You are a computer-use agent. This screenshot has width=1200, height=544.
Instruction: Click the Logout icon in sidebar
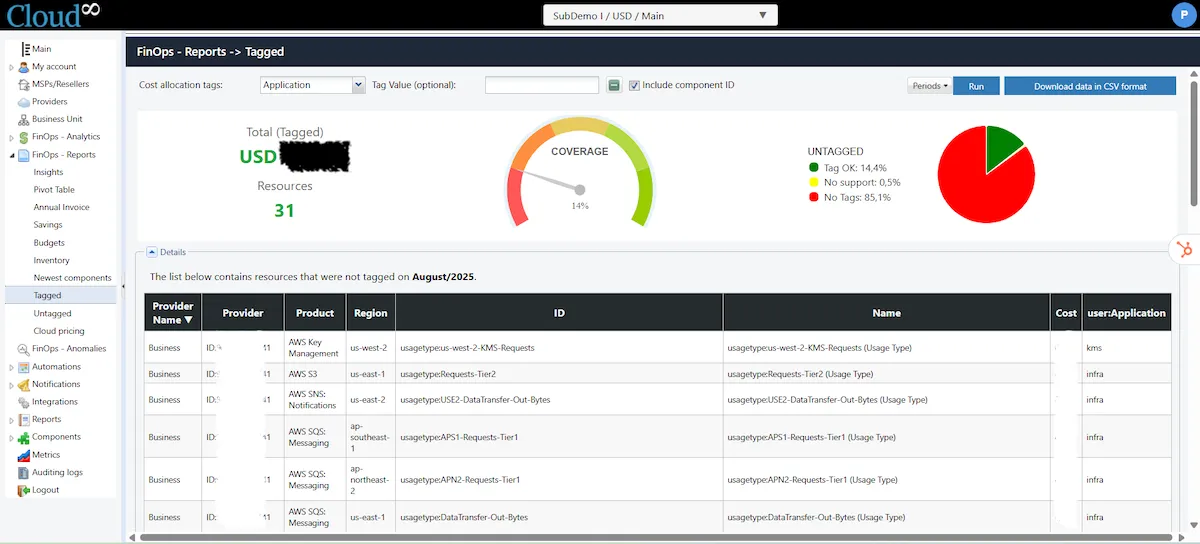click(x=24, y=490)
